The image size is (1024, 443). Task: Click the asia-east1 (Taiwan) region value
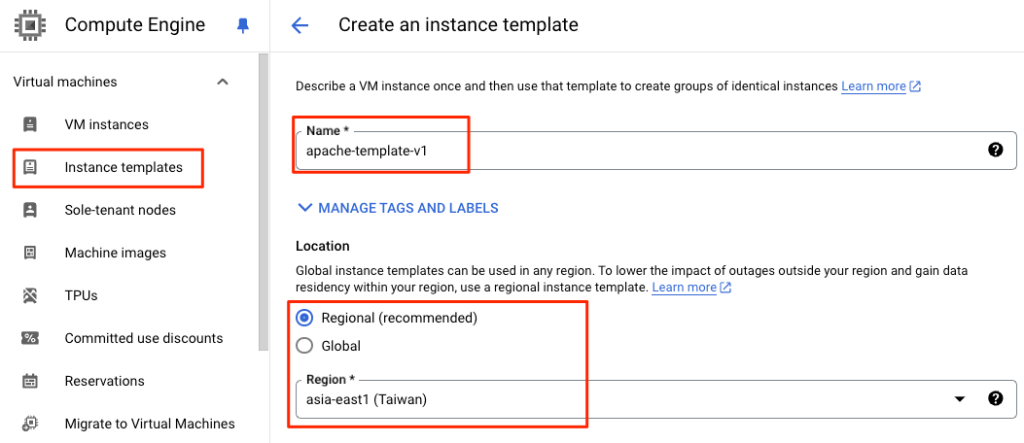pos(366,399)
